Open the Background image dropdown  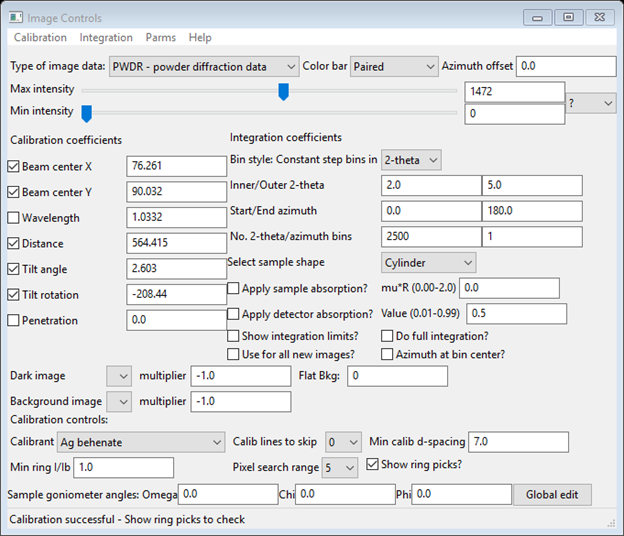coord(119,402)
